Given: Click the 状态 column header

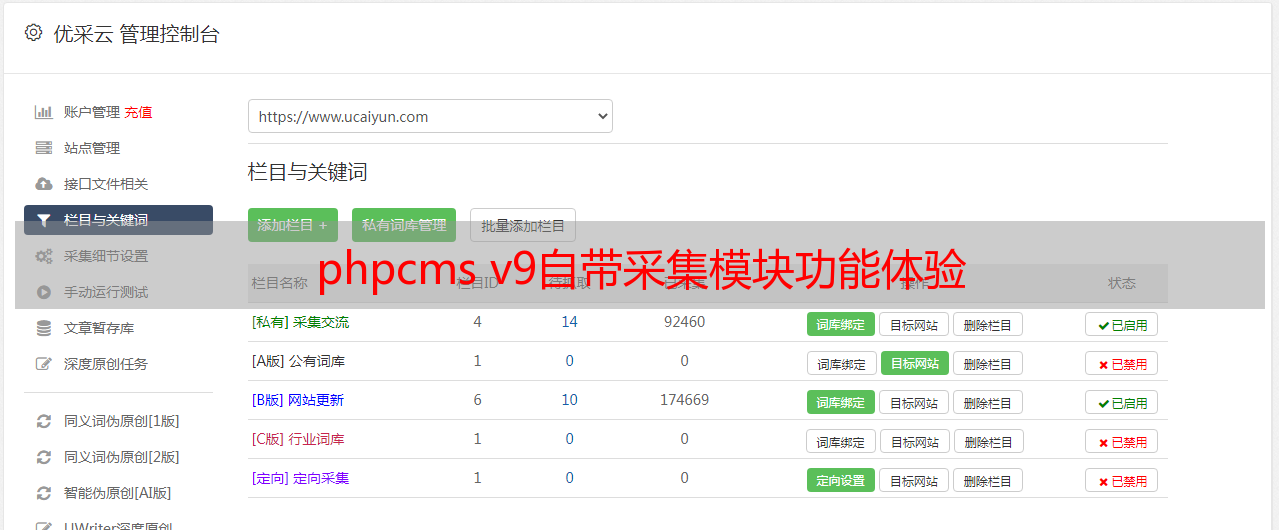Looking at the screenshot, I should tap(1122, 283).
